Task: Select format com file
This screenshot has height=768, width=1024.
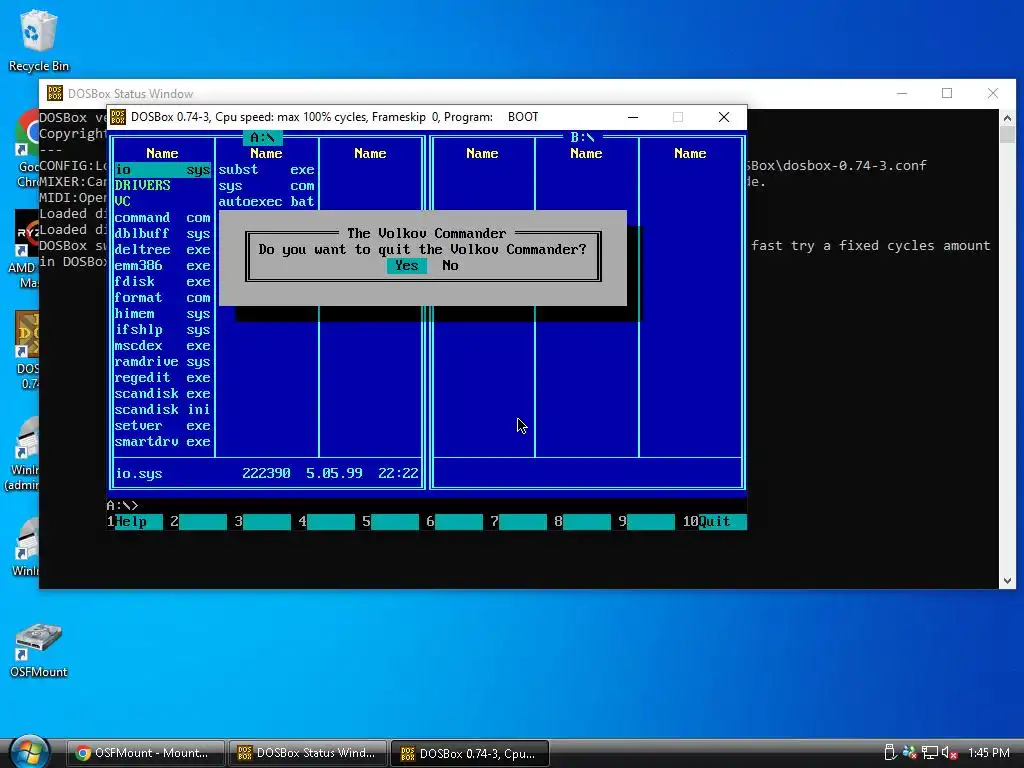Action: coord(163,298)
